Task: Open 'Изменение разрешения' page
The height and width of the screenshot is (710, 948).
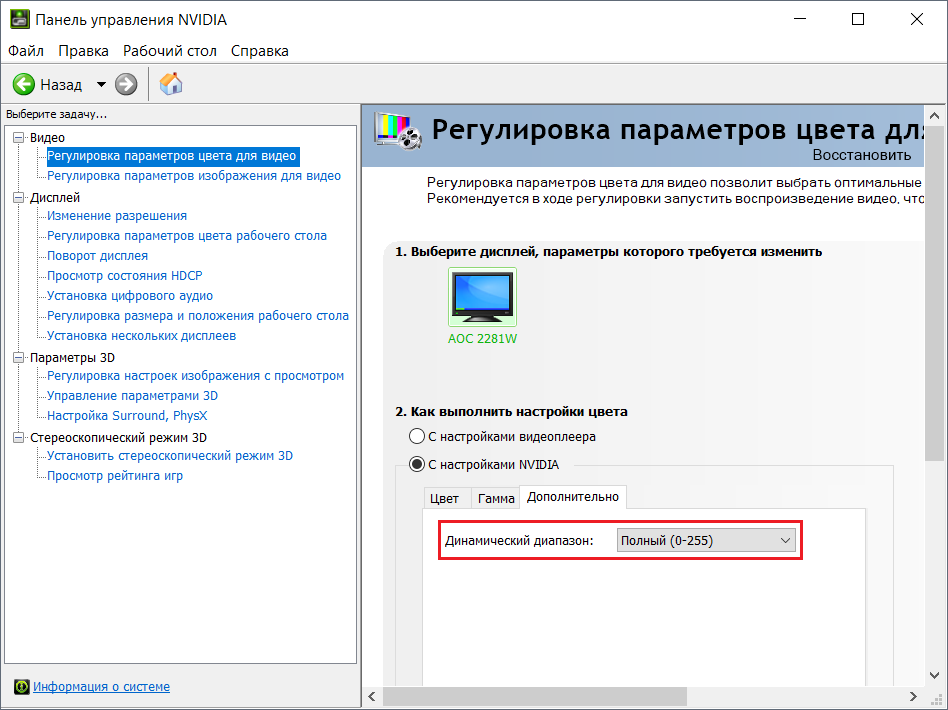Action: coord(117,215)
